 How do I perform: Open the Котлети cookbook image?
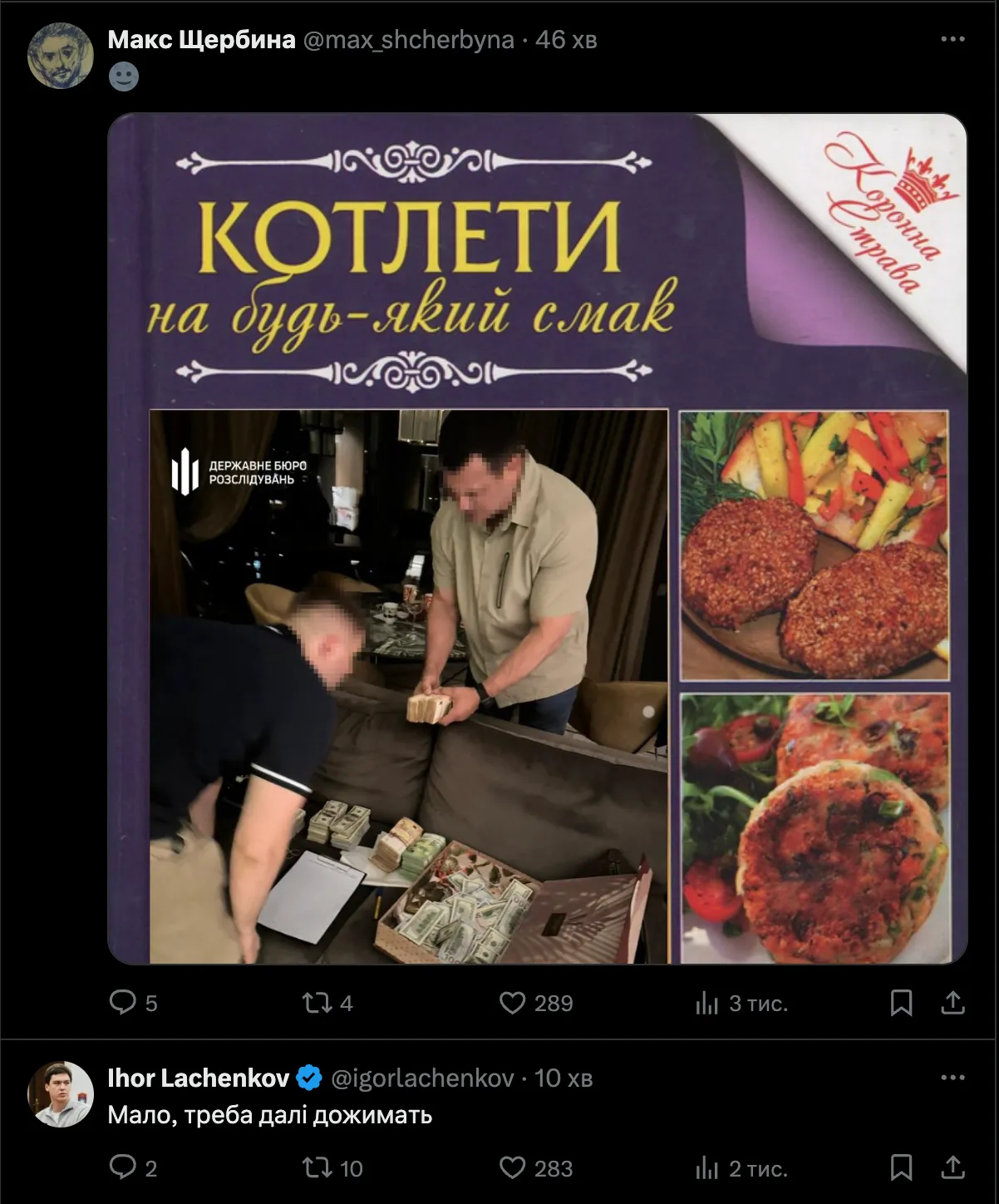538,539
